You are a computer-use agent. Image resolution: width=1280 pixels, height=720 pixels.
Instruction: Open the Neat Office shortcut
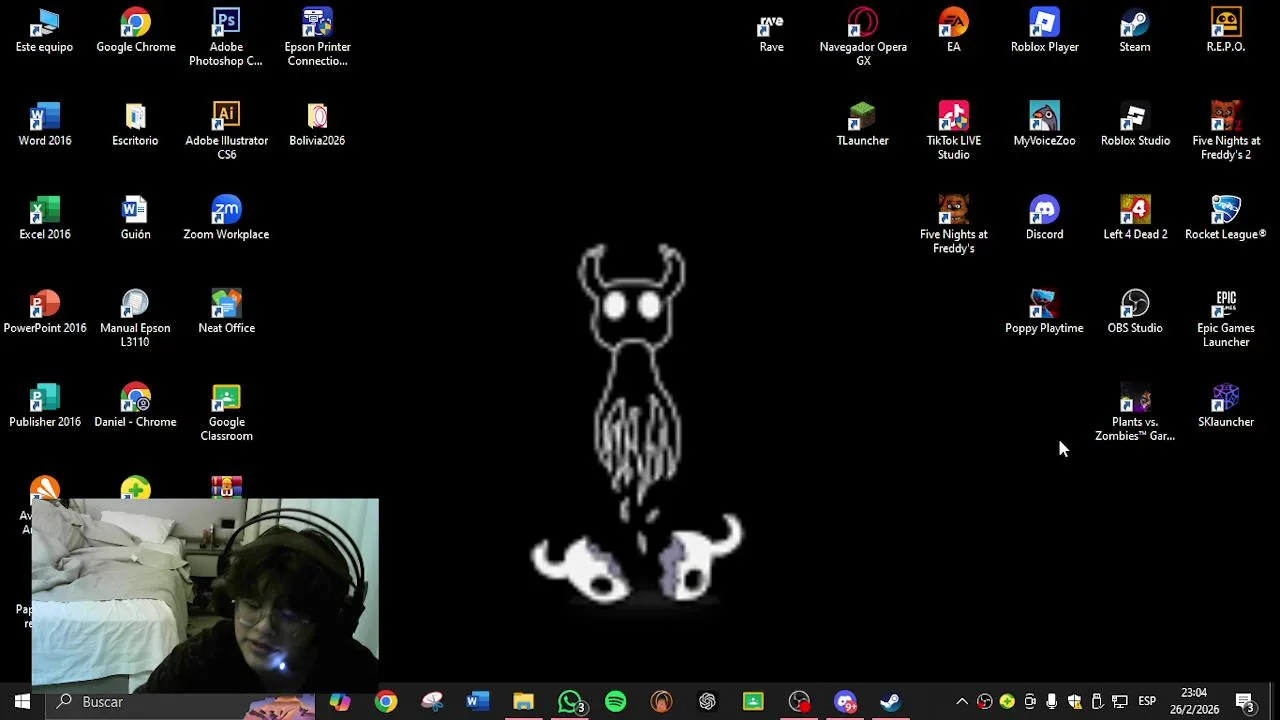coord(226,313)
